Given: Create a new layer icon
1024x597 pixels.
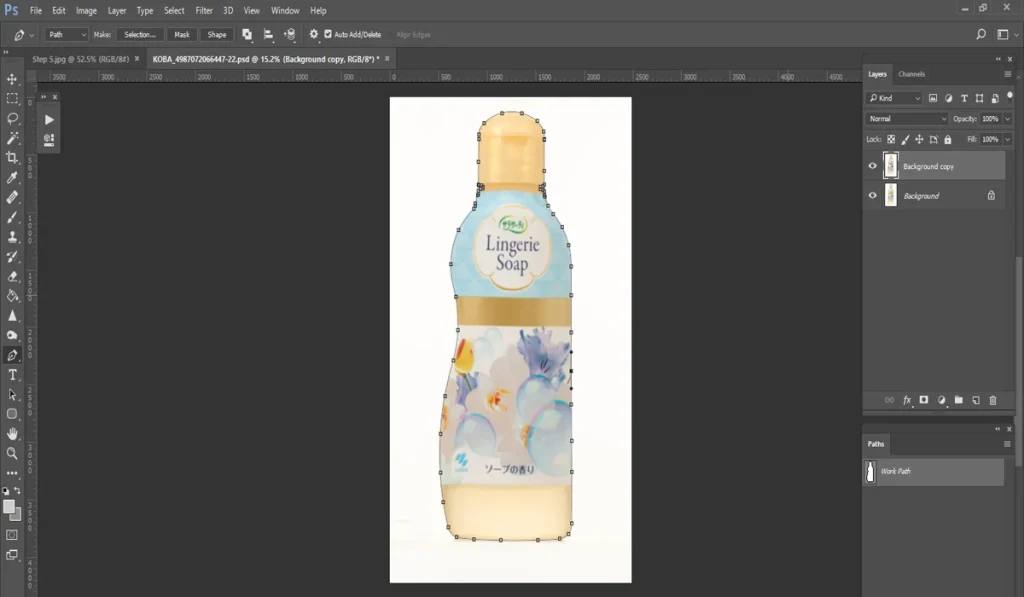Looking at the screenshot, I should 976,400.
